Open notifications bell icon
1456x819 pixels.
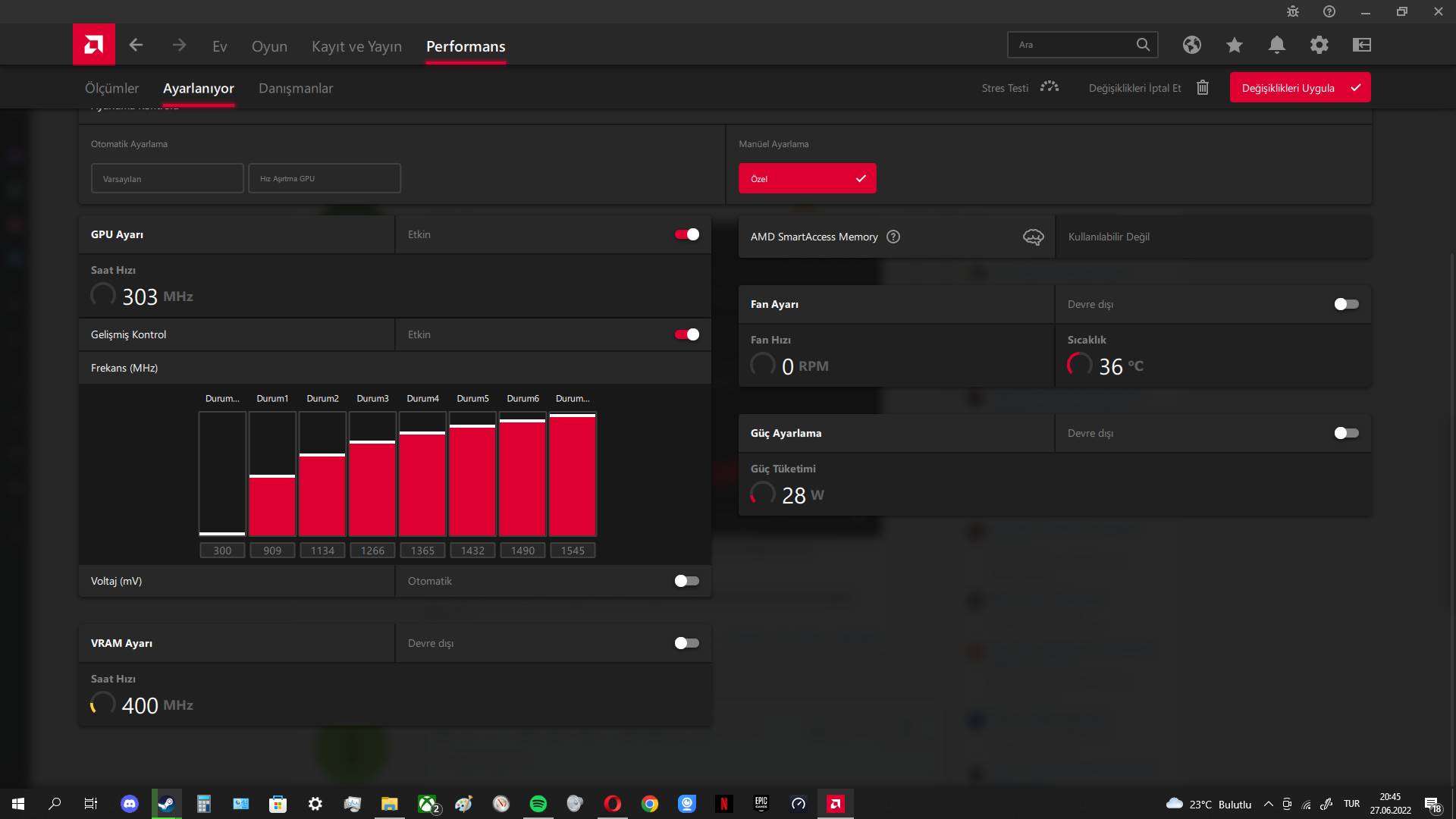(x=1276, y=45)
